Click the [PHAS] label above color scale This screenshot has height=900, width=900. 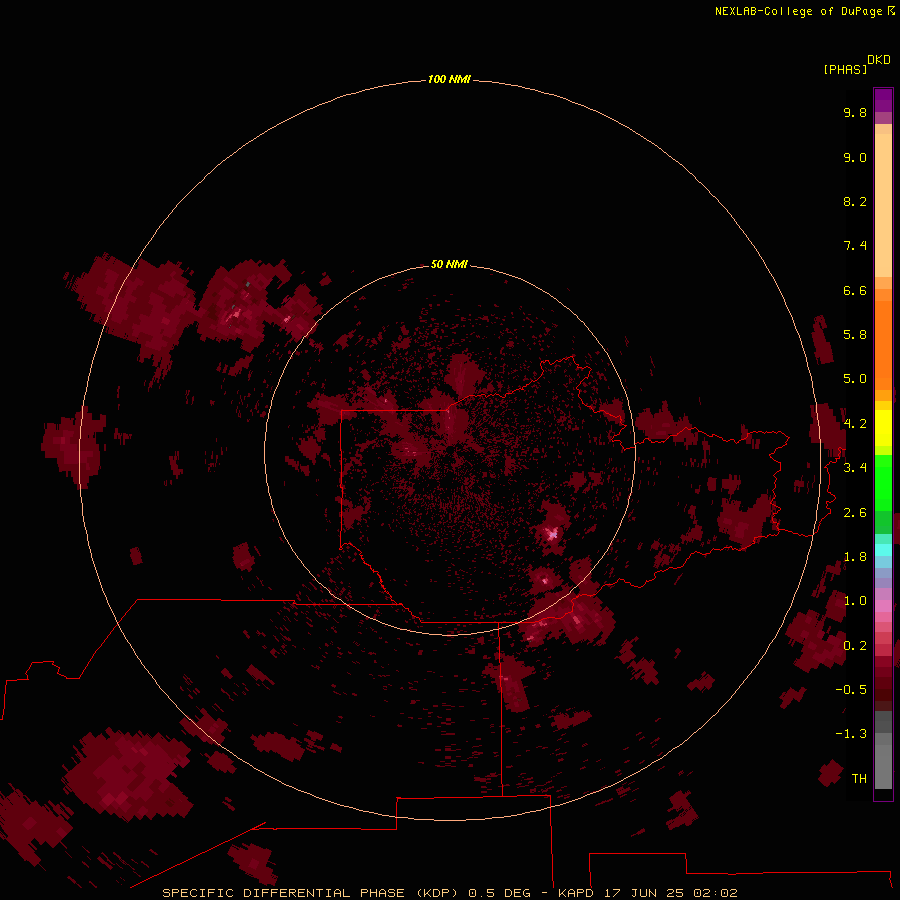[x=845, y=69]
